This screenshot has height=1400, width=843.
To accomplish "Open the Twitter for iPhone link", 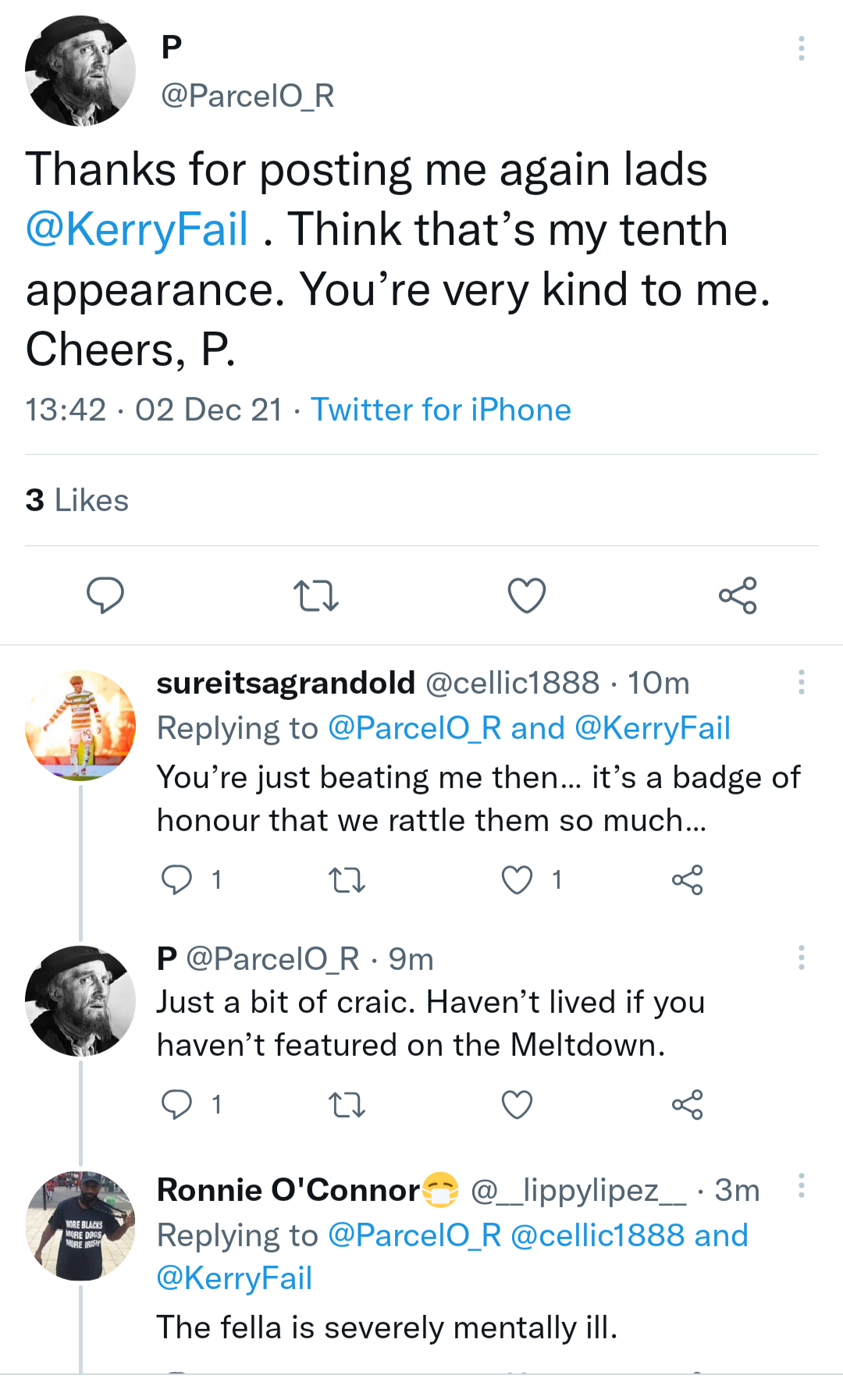I will [x=441, y=410].
